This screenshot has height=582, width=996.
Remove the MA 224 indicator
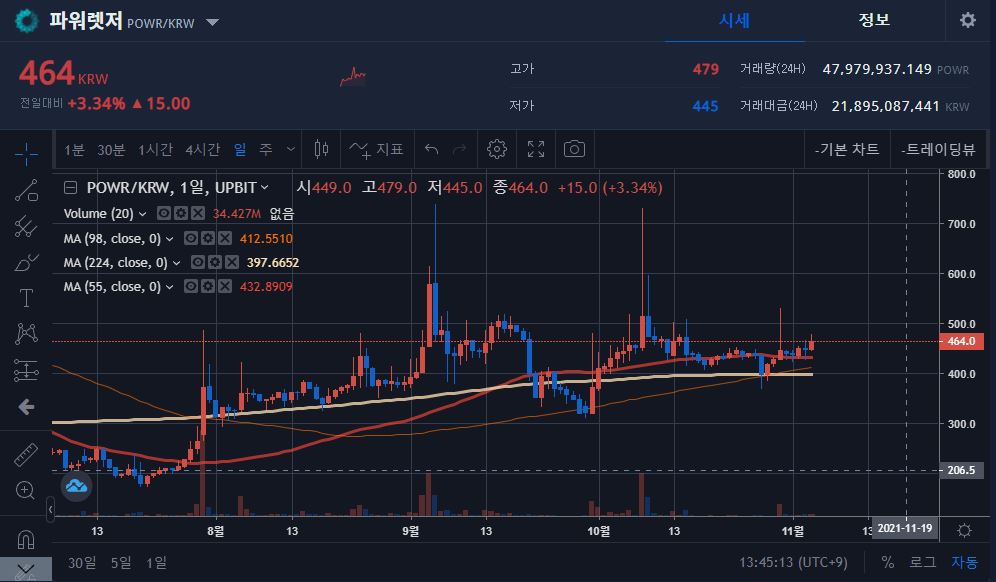point(232,262)
